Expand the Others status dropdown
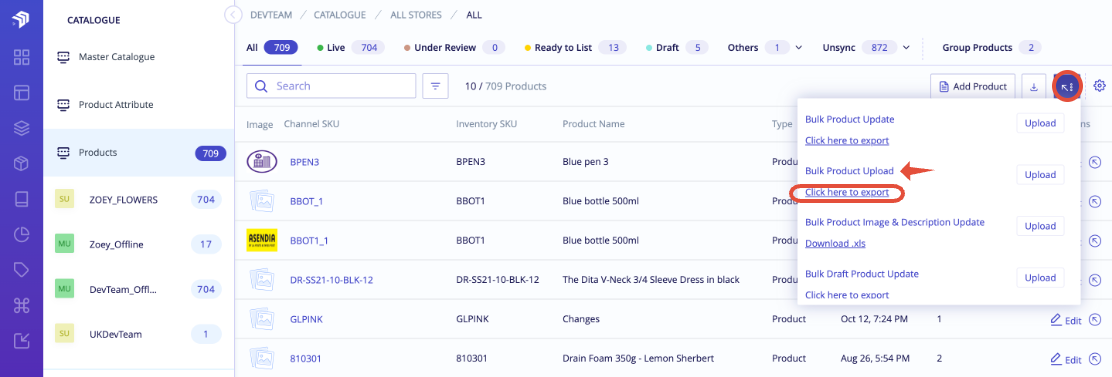 coord(798,48)
